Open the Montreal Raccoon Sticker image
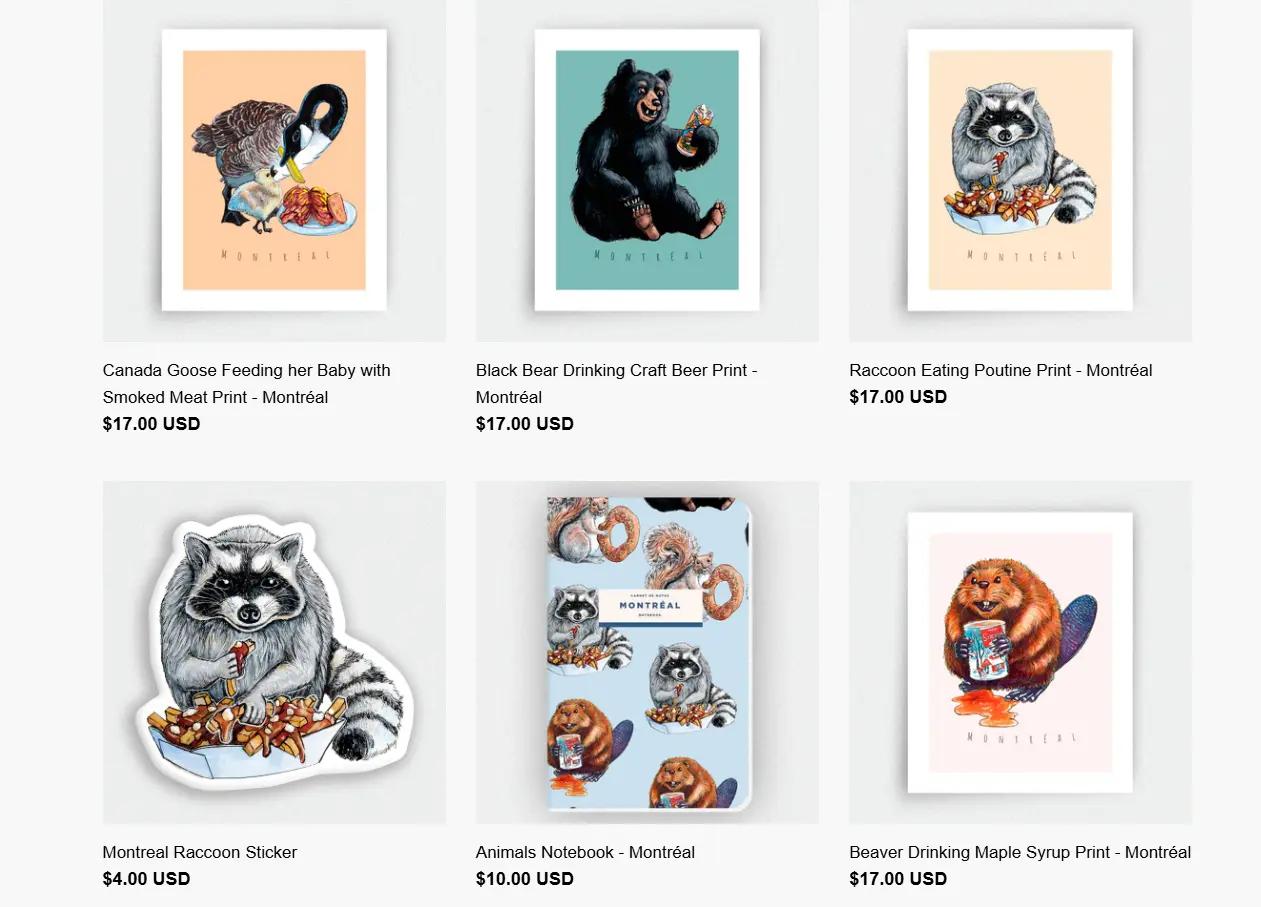 [x=274, y=652]
